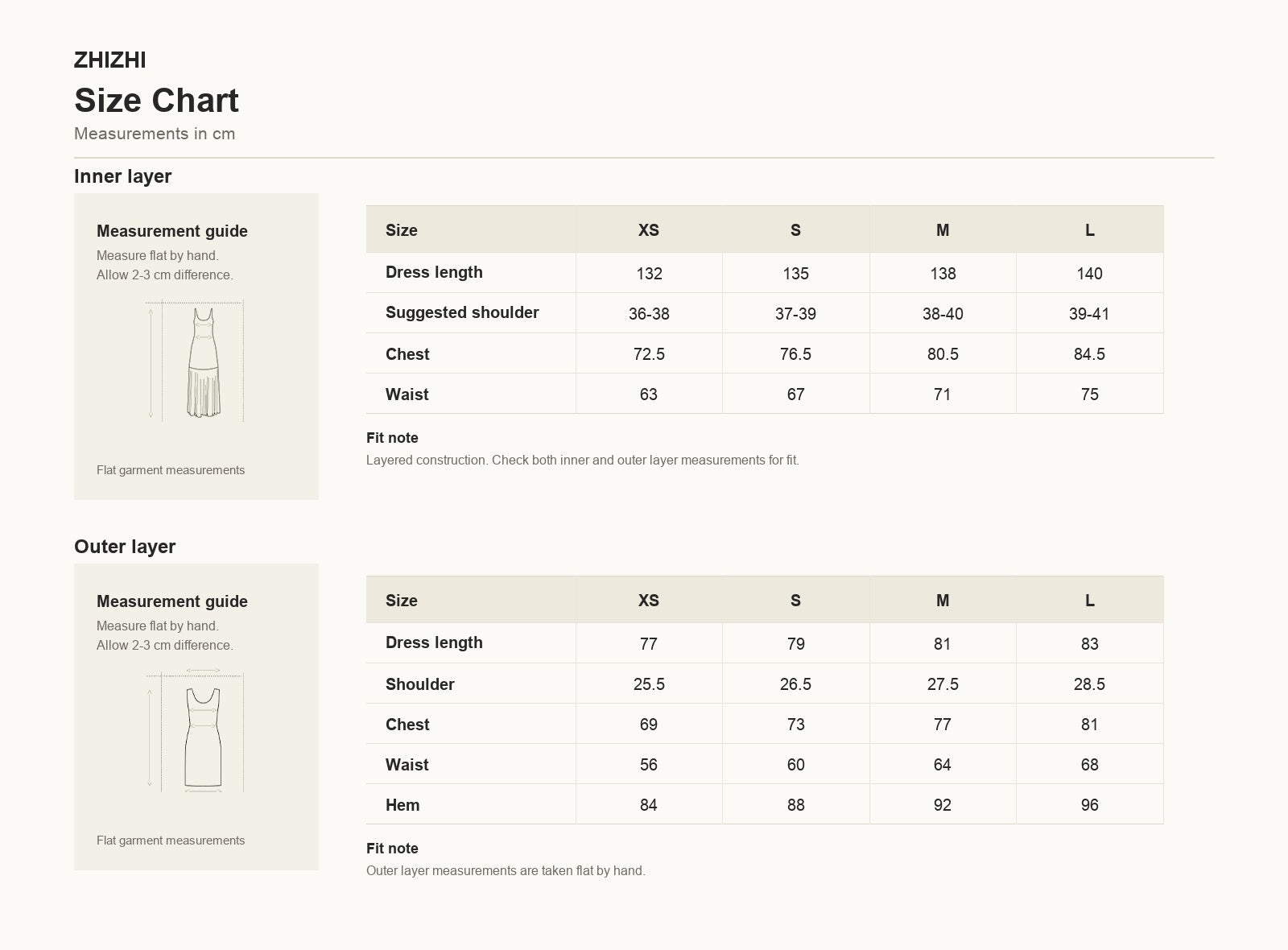
Task: Select L column header in outer table
Action: [1089, 601]
